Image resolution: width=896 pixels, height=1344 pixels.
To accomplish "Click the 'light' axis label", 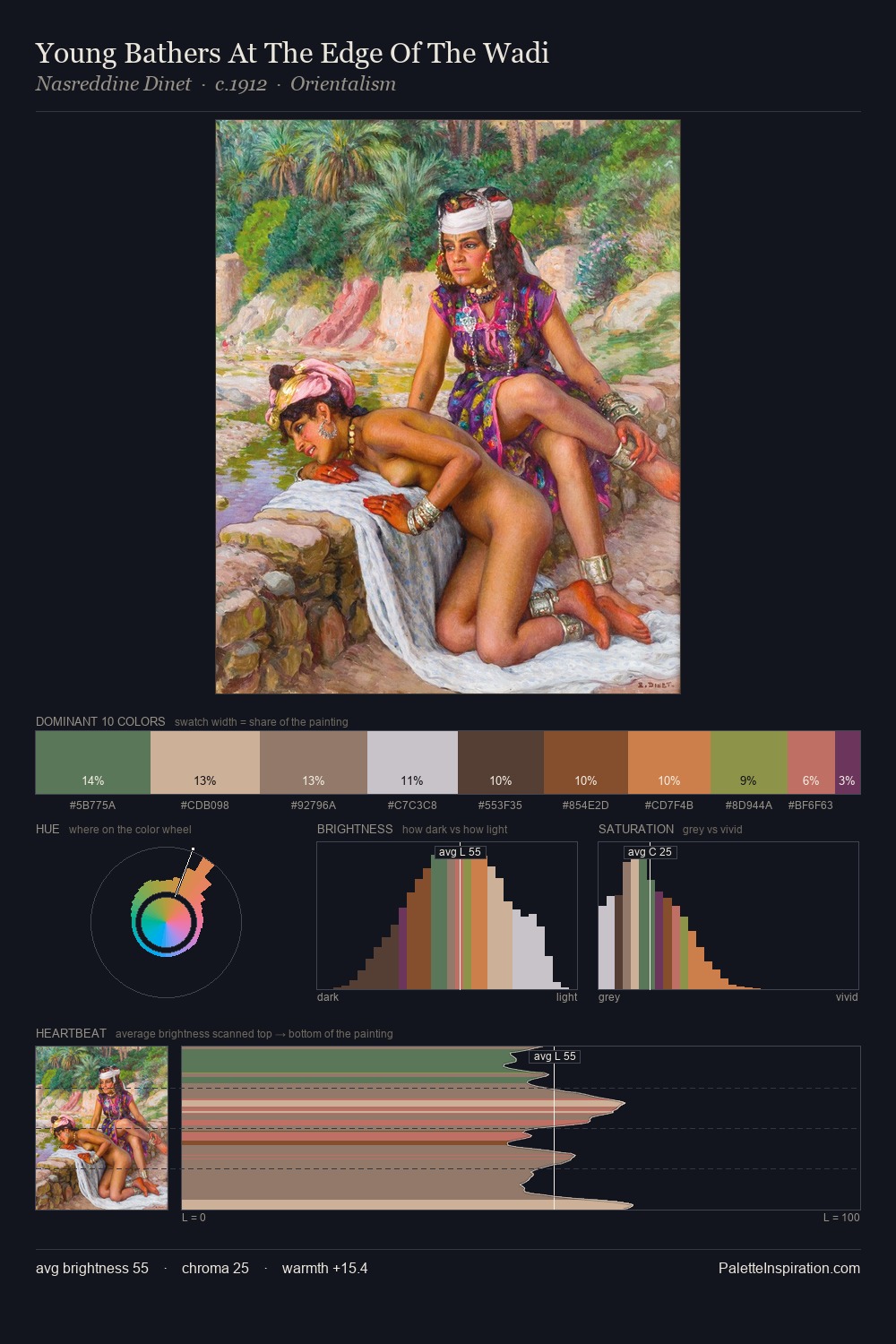I will (567, 997).
